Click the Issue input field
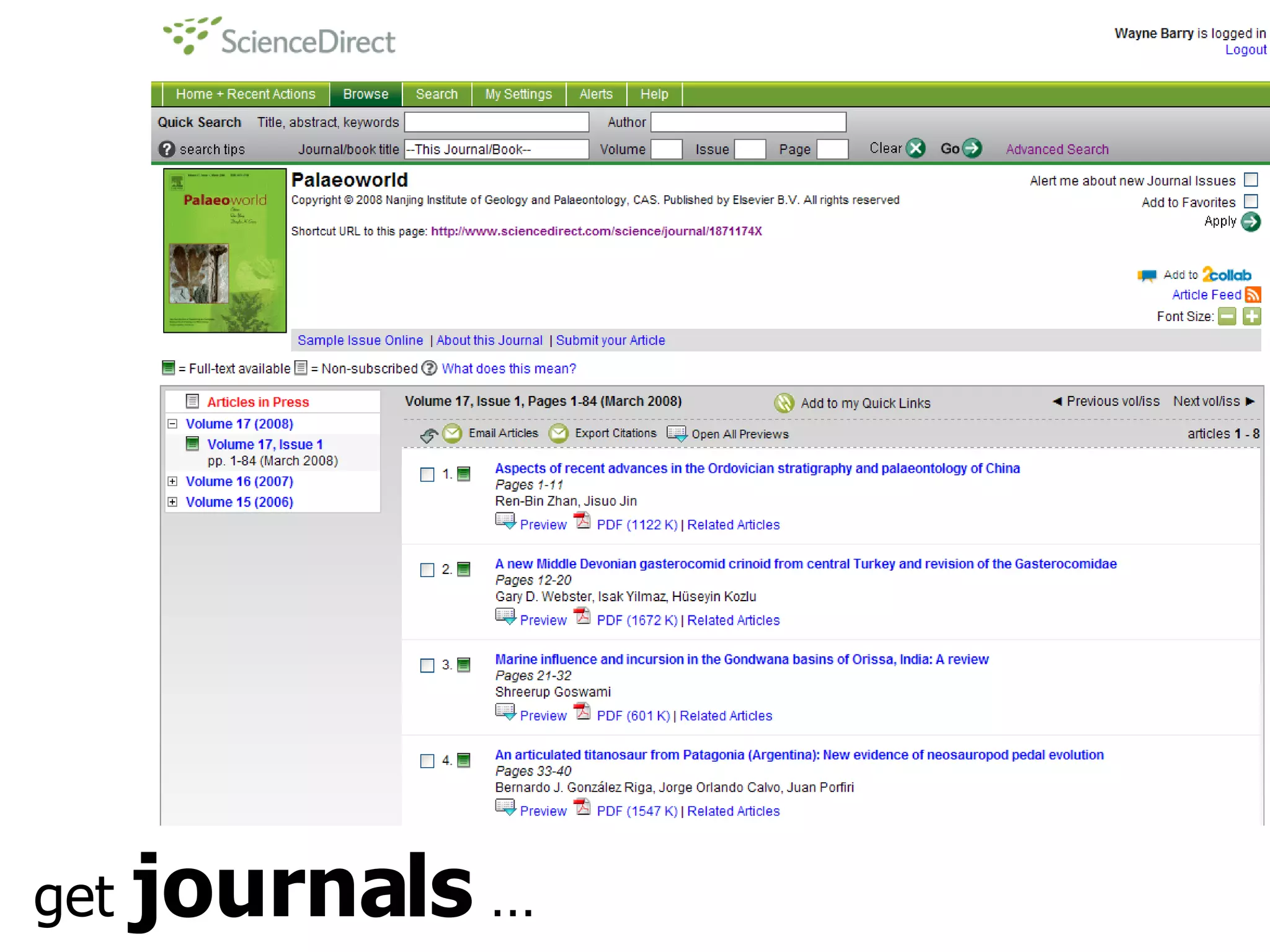1270x952 pixels. point(750,149)
